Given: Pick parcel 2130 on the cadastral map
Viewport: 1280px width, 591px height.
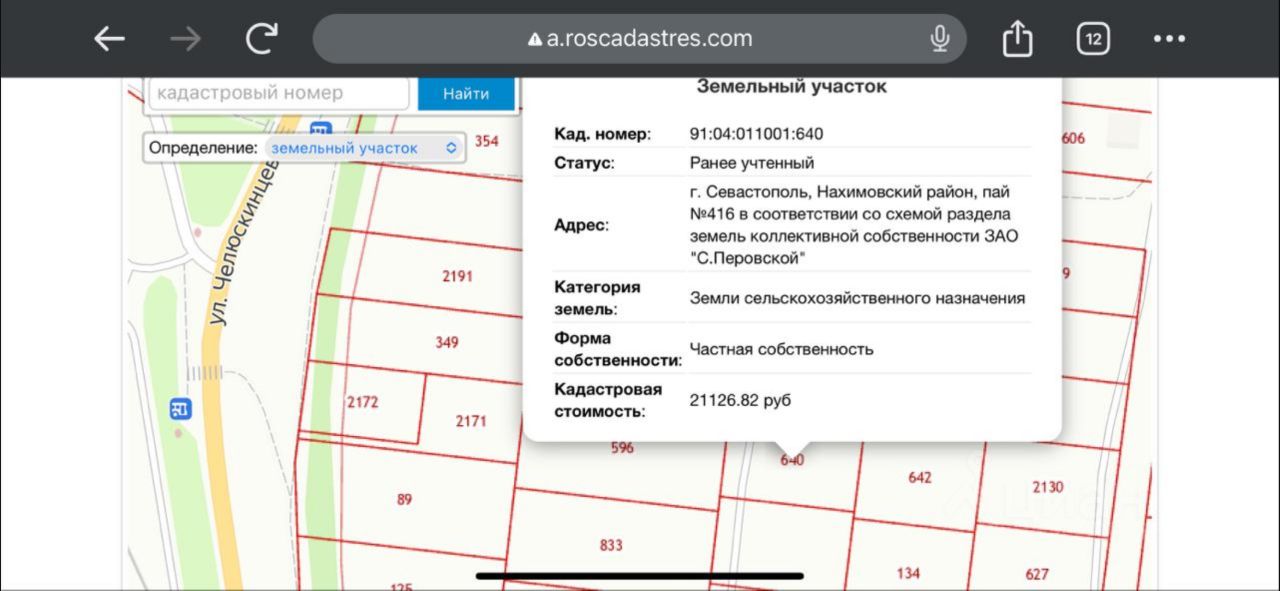Looking at the screenshot, I should point(1047,487).
